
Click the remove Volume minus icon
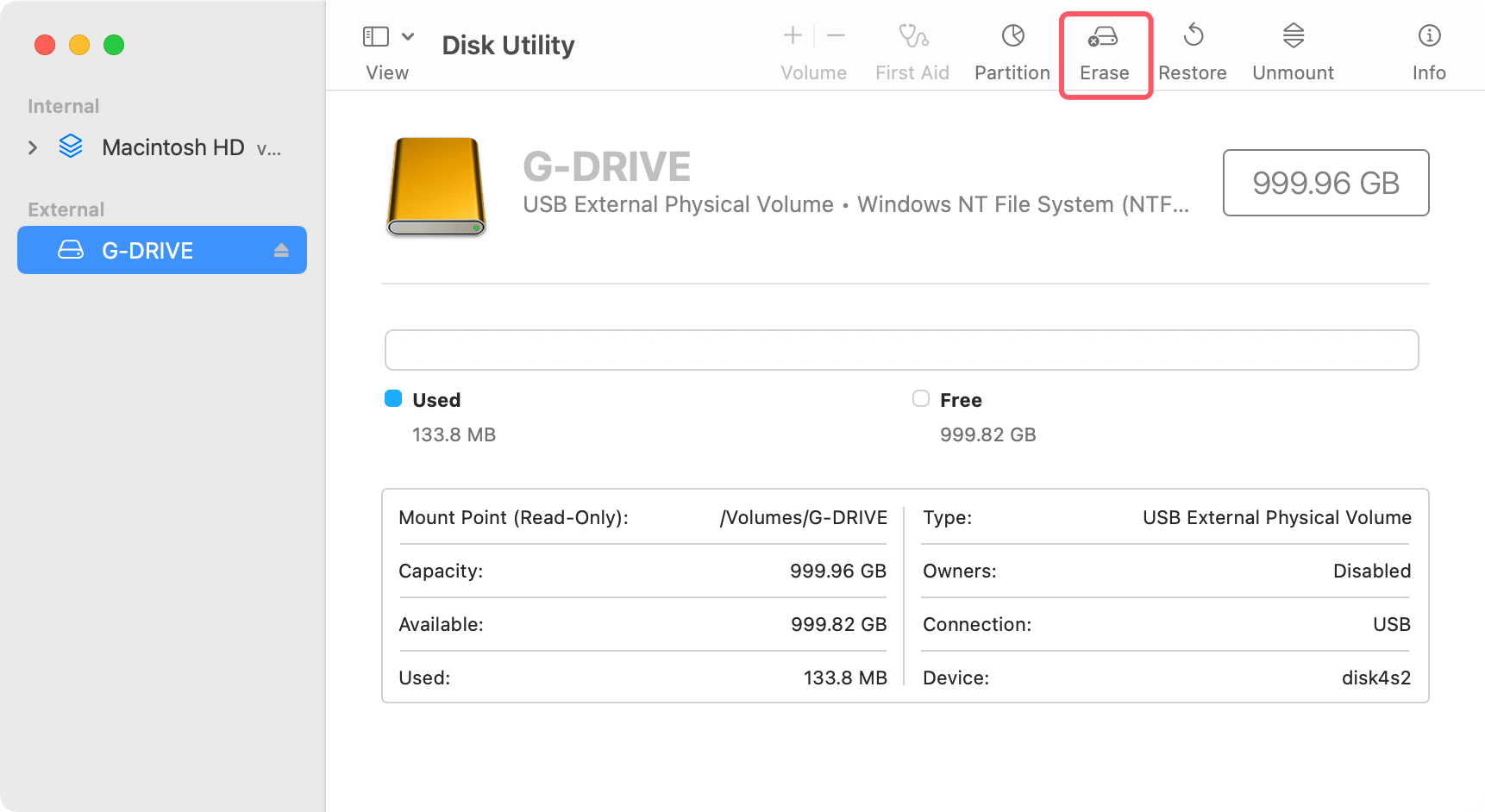click(x=834, y=34)
